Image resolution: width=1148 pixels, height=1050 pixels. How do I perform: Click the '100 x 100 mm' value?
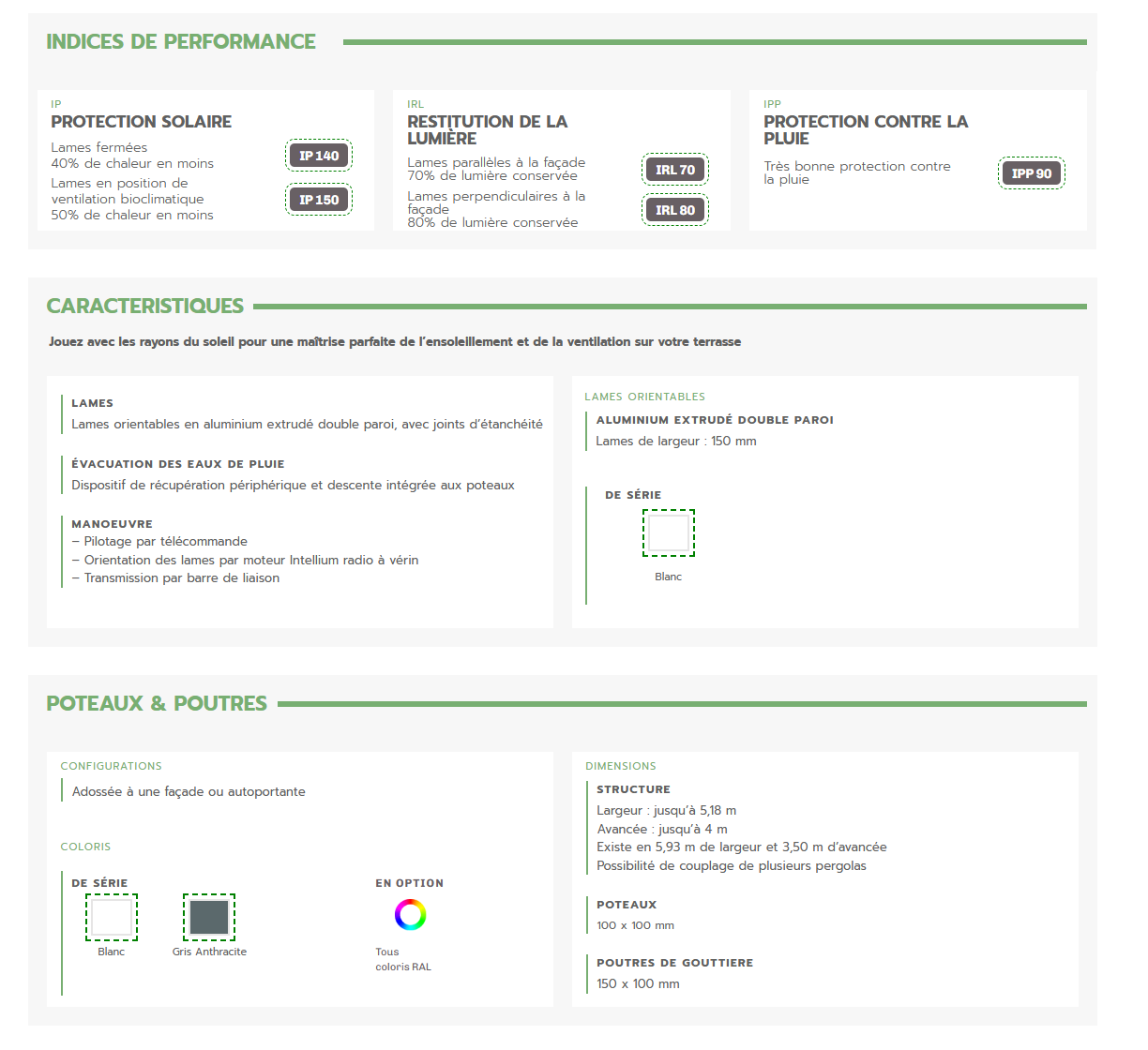tap(636, 925)
